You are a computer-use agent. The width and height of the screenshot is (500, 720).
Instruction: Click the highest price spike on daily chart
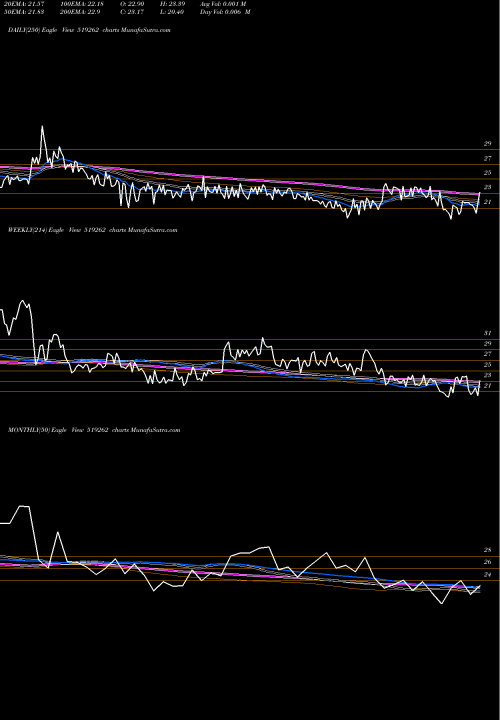42,127
